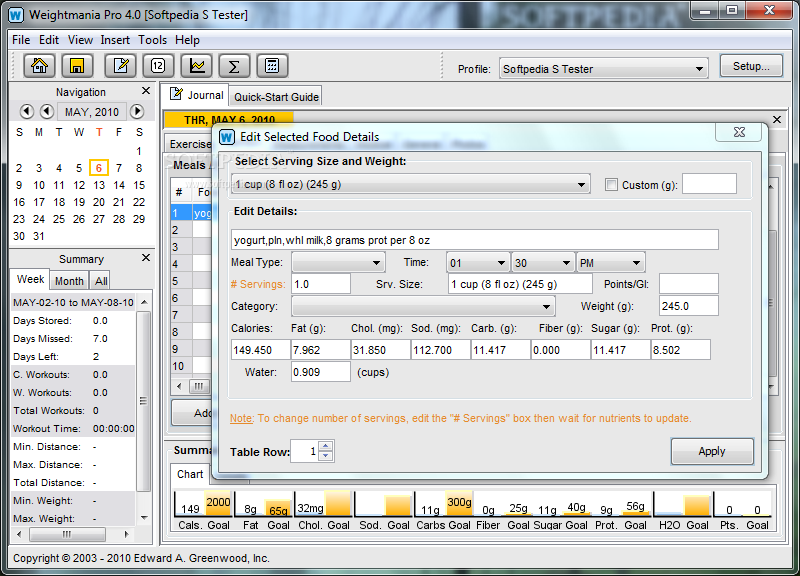This screenshot has width=800, height=576.
Task: Open the View menu
Action: [x=80, y=40]
